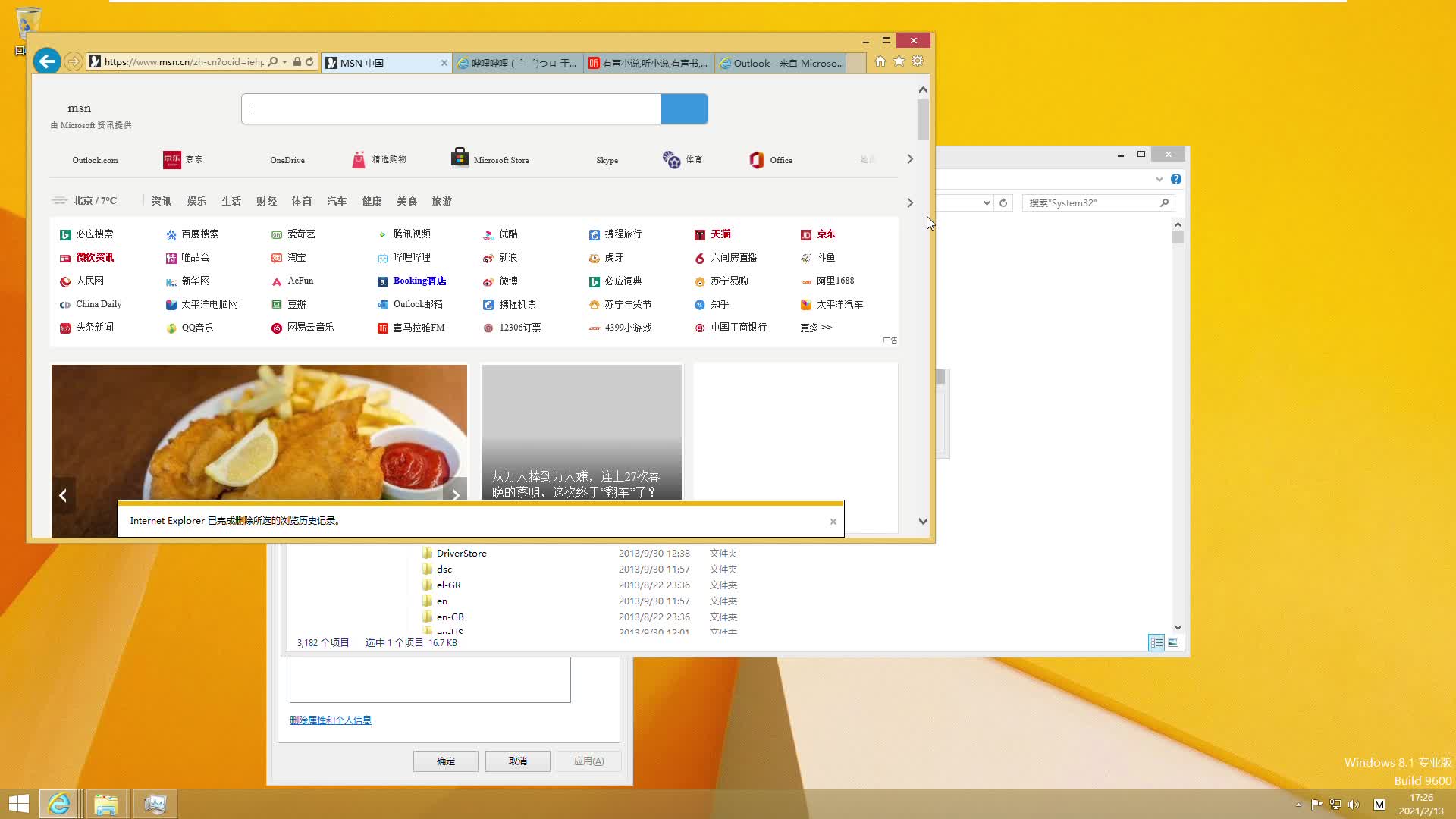Open the Office shortcut on MSN
Screen dimensions: 1456x819
pos(771,160)
